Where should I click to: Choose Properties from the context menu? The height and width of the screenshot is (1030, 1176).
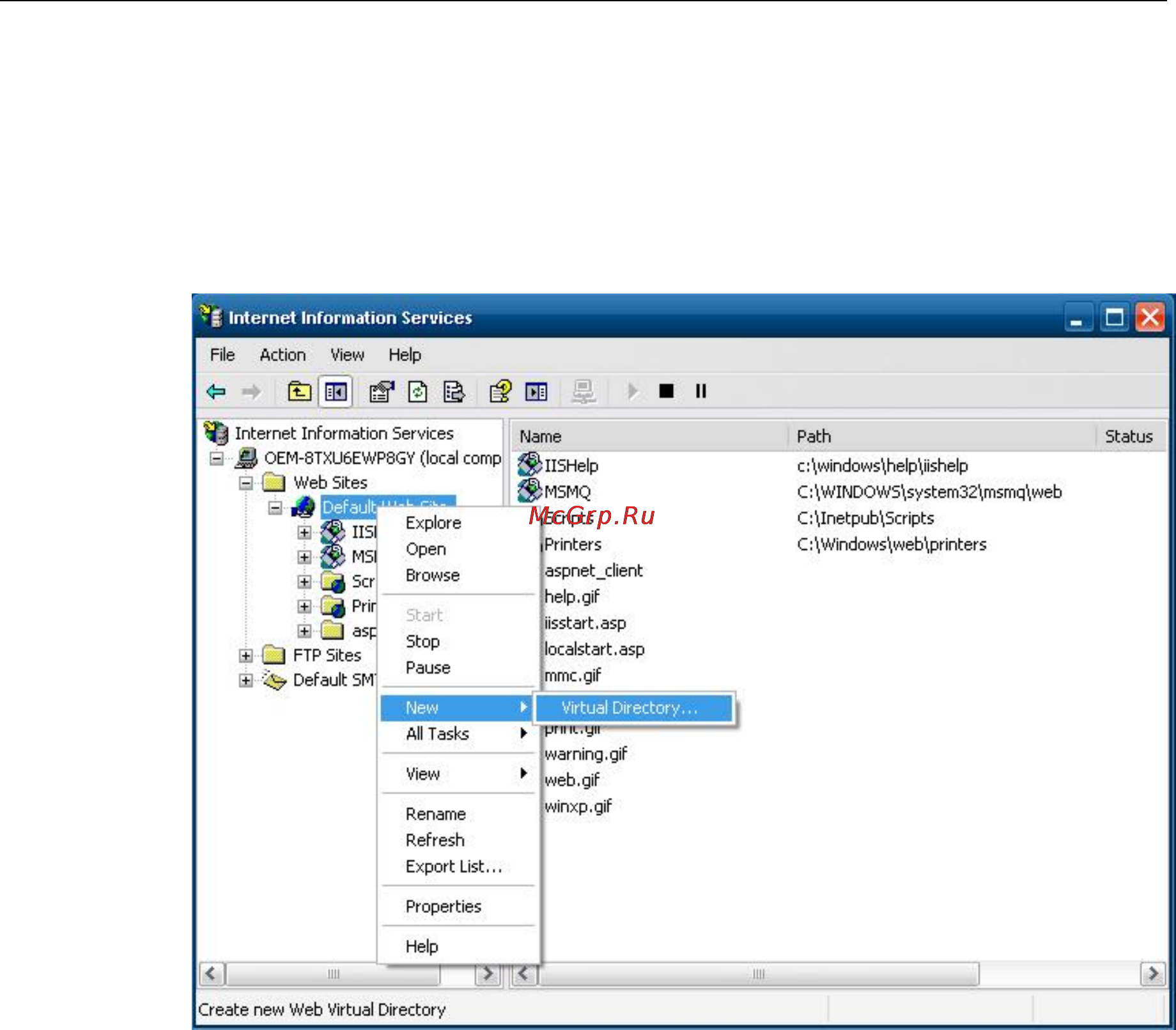coord(458,906)
